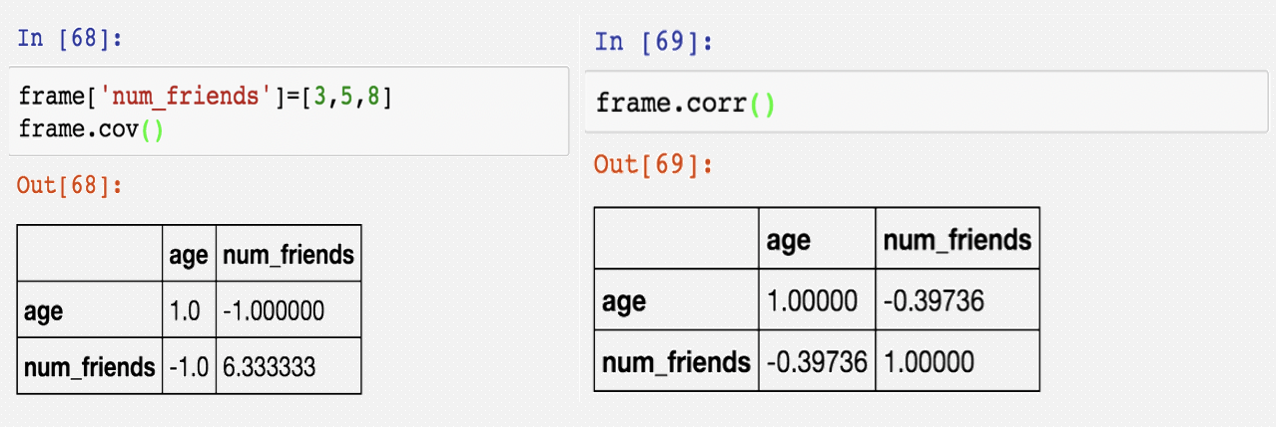
Task: Click num_friends column header in correlation table
Action: [x=957, y=241]
